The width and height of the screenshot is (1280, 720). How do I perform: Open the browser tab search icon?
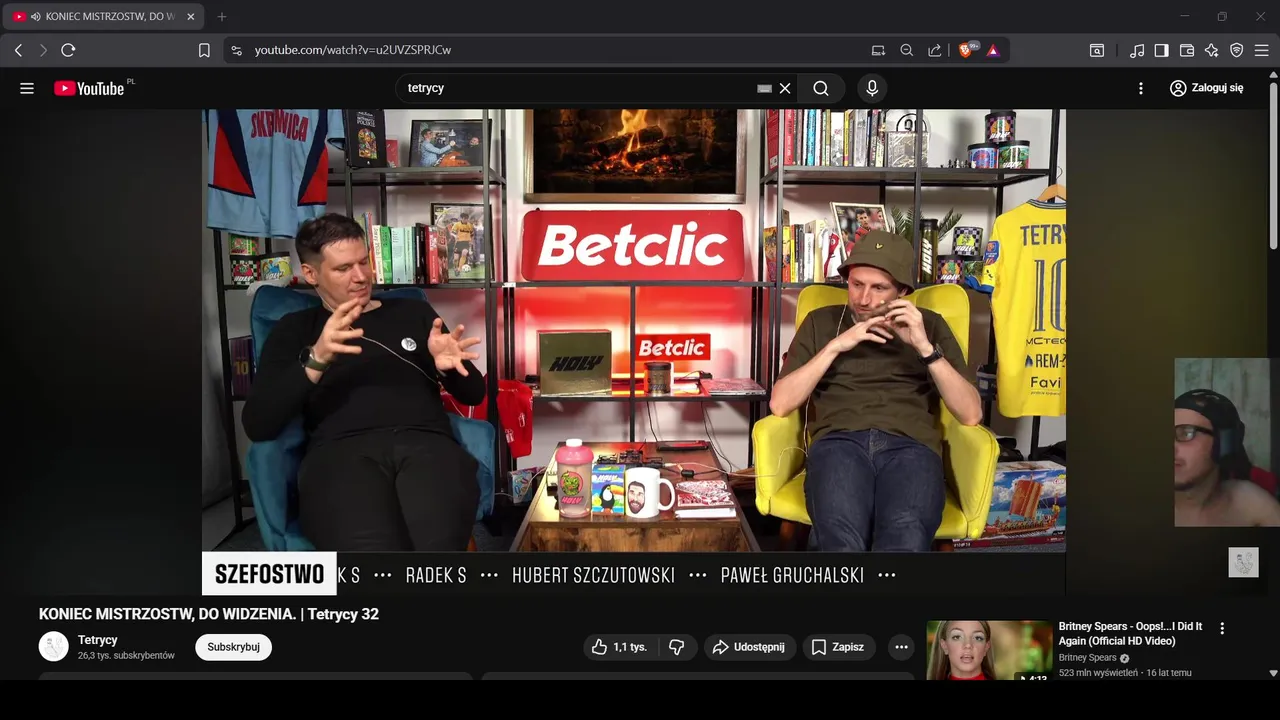pos(1097,50)
